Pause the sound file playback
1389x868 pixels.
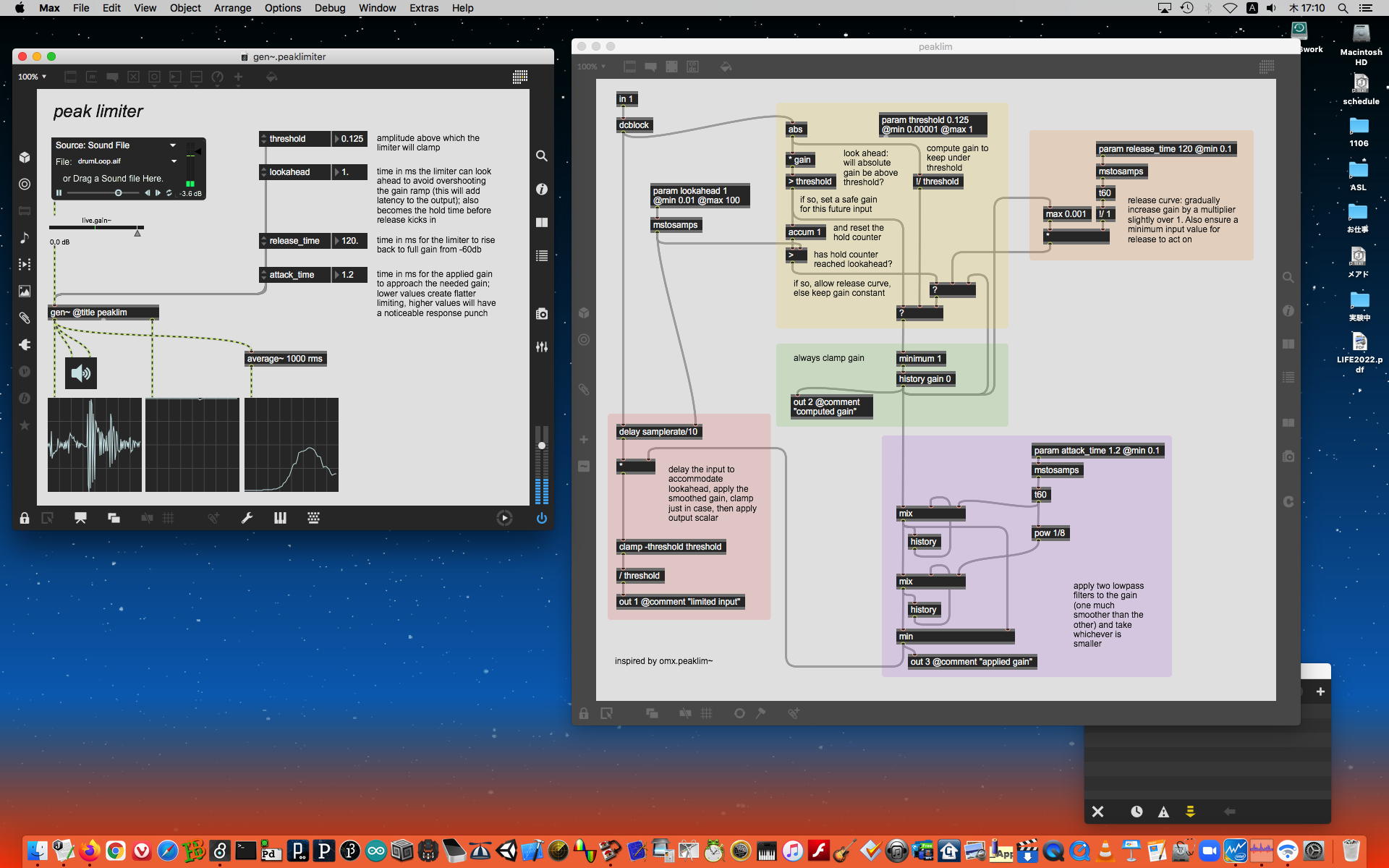click(x=59, y=193)
